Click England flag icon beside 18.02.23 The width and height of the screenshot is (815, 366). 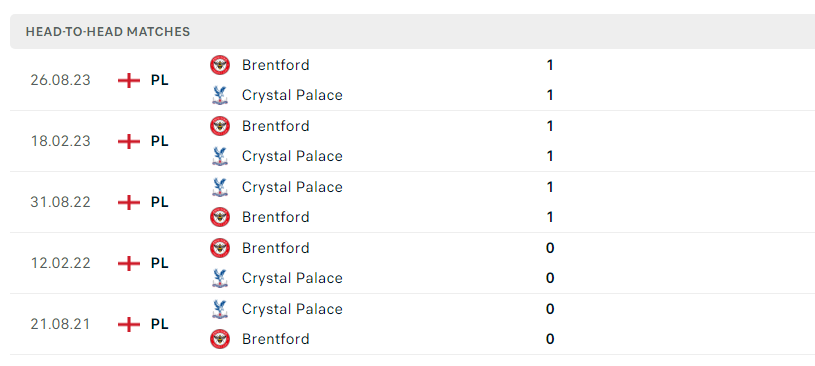(x=129, y=141)
